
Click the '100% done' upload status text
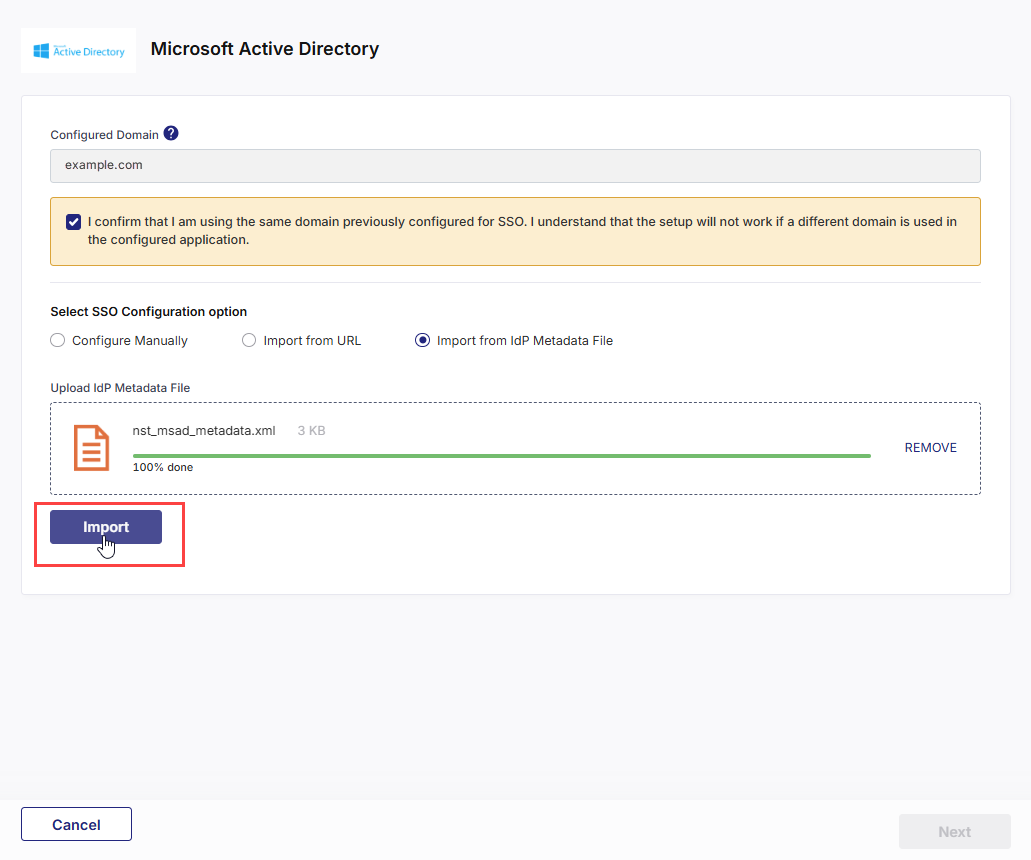coord(163,467)
